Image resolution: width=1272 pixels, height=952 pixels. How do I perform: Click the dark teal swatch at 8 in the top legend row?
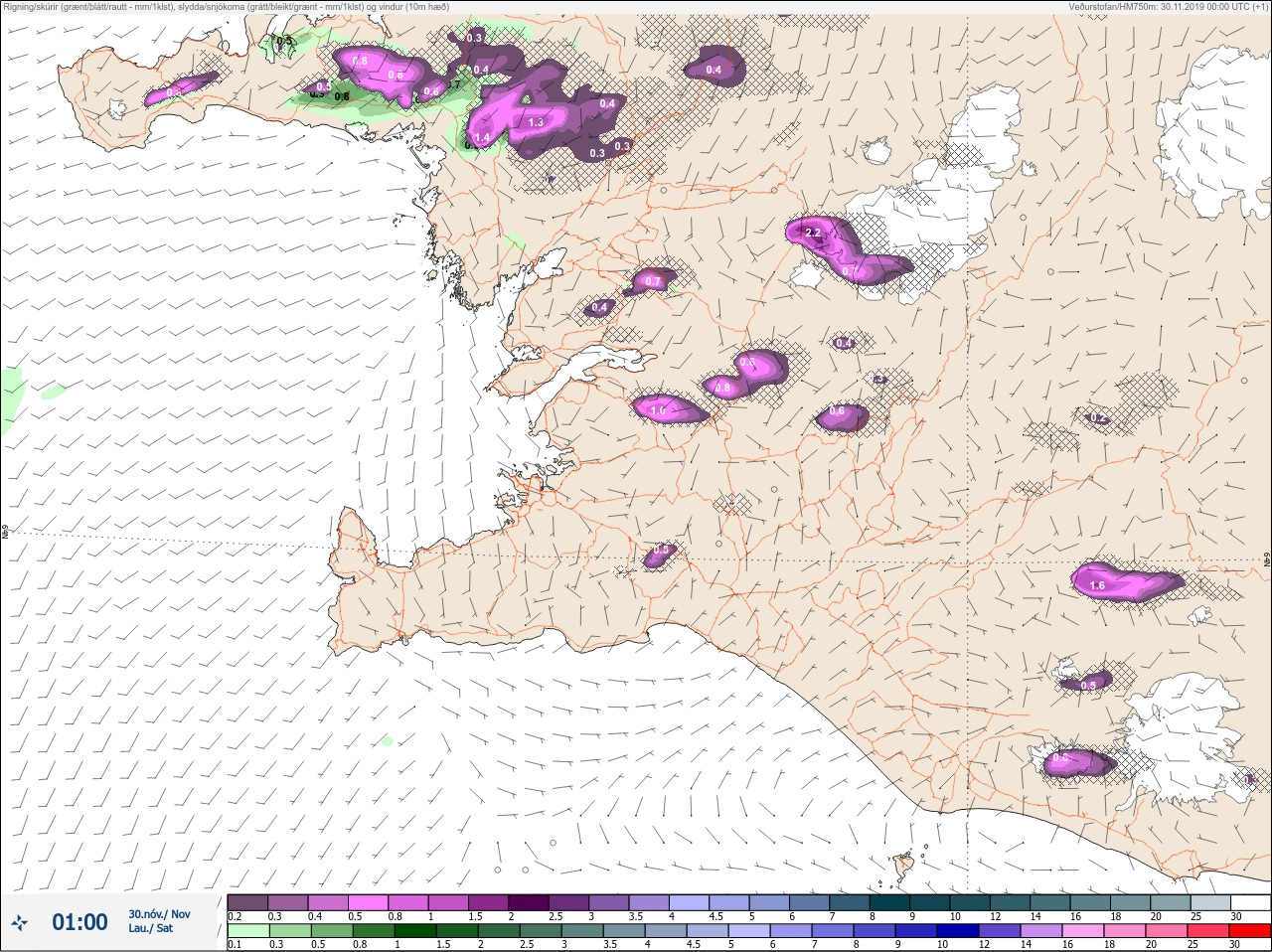[889, 902]
